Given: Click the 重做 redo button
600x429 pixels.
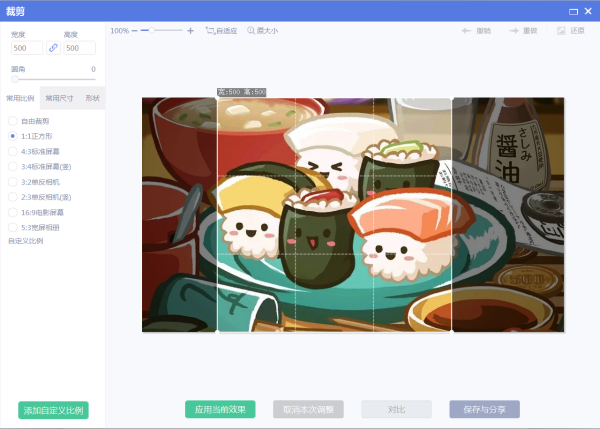Looking at the screenshot, I should click(x=523, y=31).
